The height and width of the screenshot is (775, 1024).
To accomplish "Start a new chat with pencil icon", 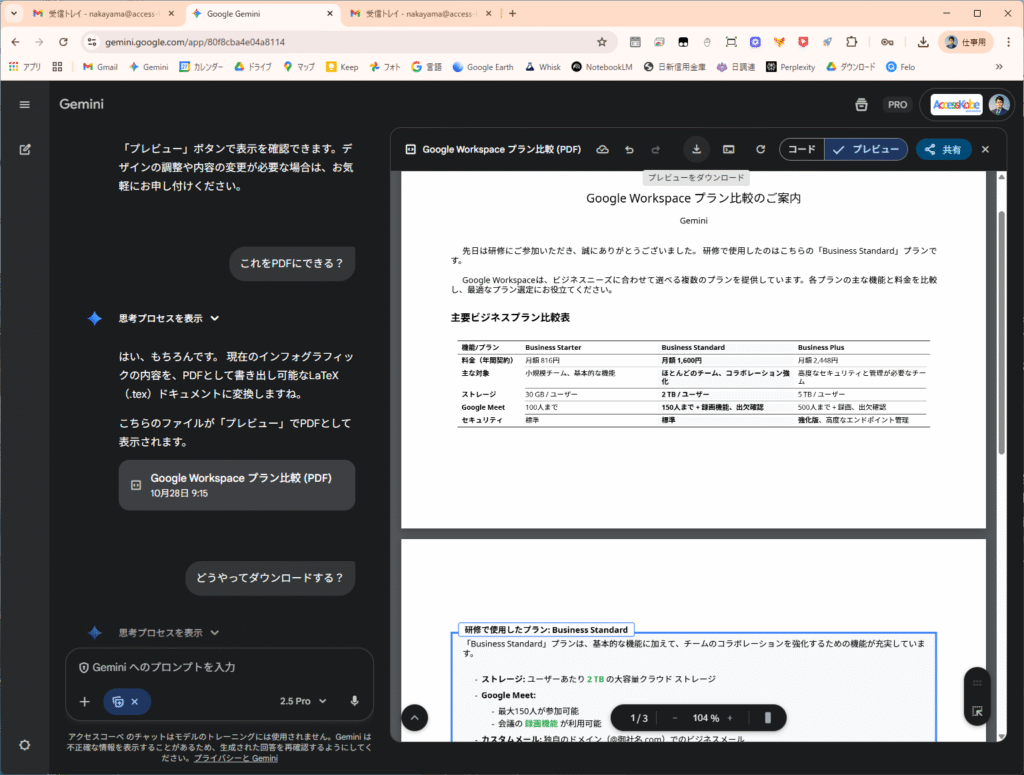I will pos(25,149).
